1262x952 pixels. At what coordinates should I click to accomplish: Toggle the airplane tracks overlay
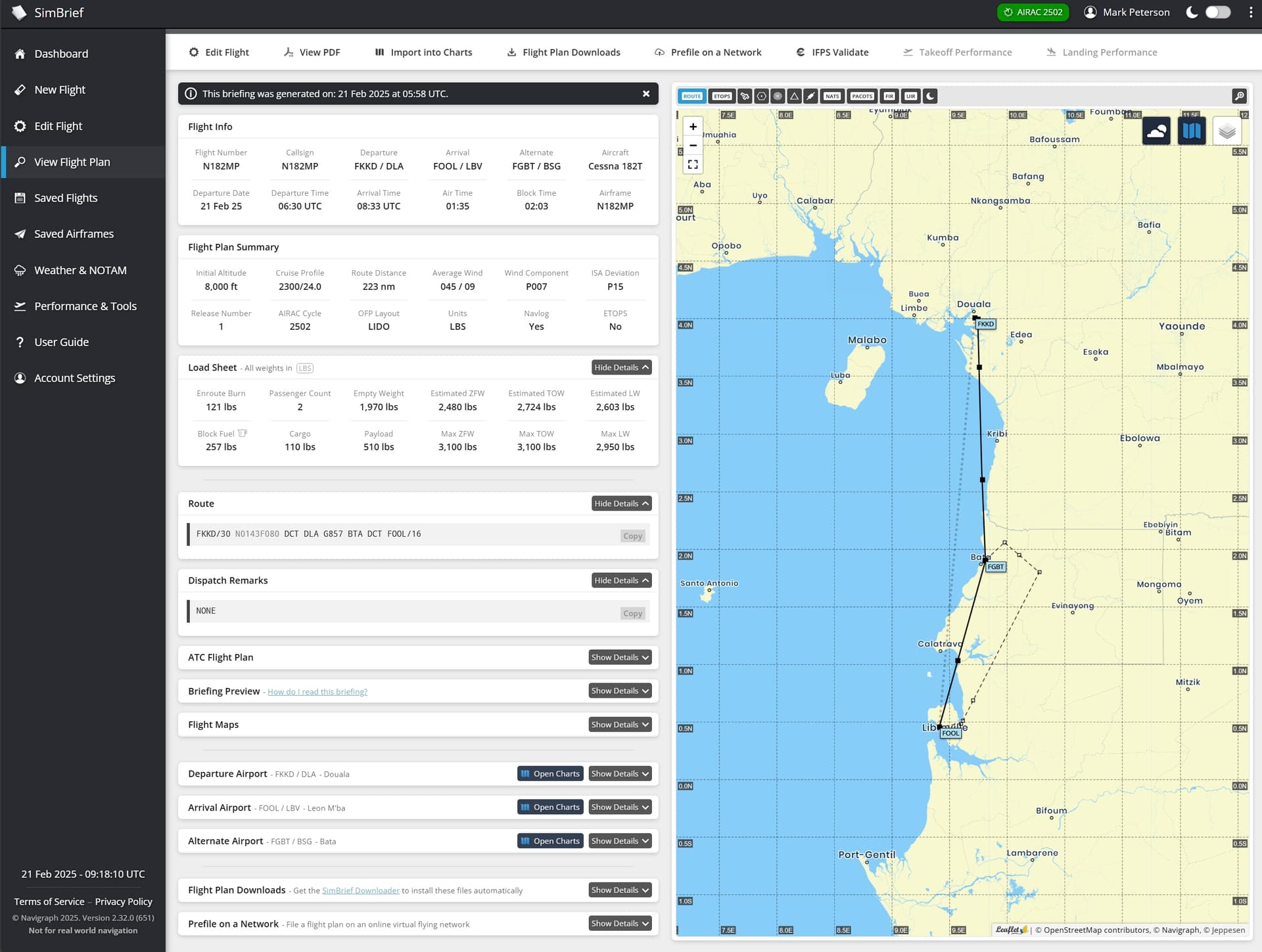pos(745,96)
